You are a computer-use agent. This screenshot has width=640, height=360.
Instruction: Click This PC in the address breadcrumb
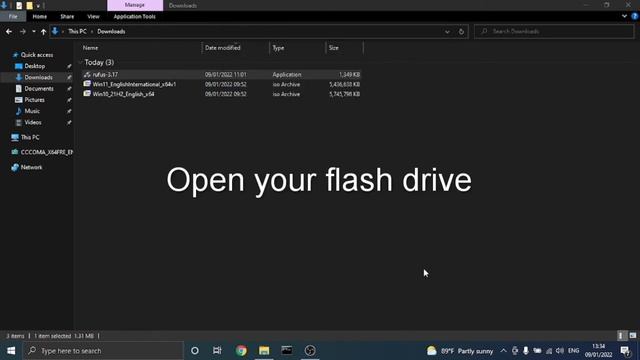[77, 31]
